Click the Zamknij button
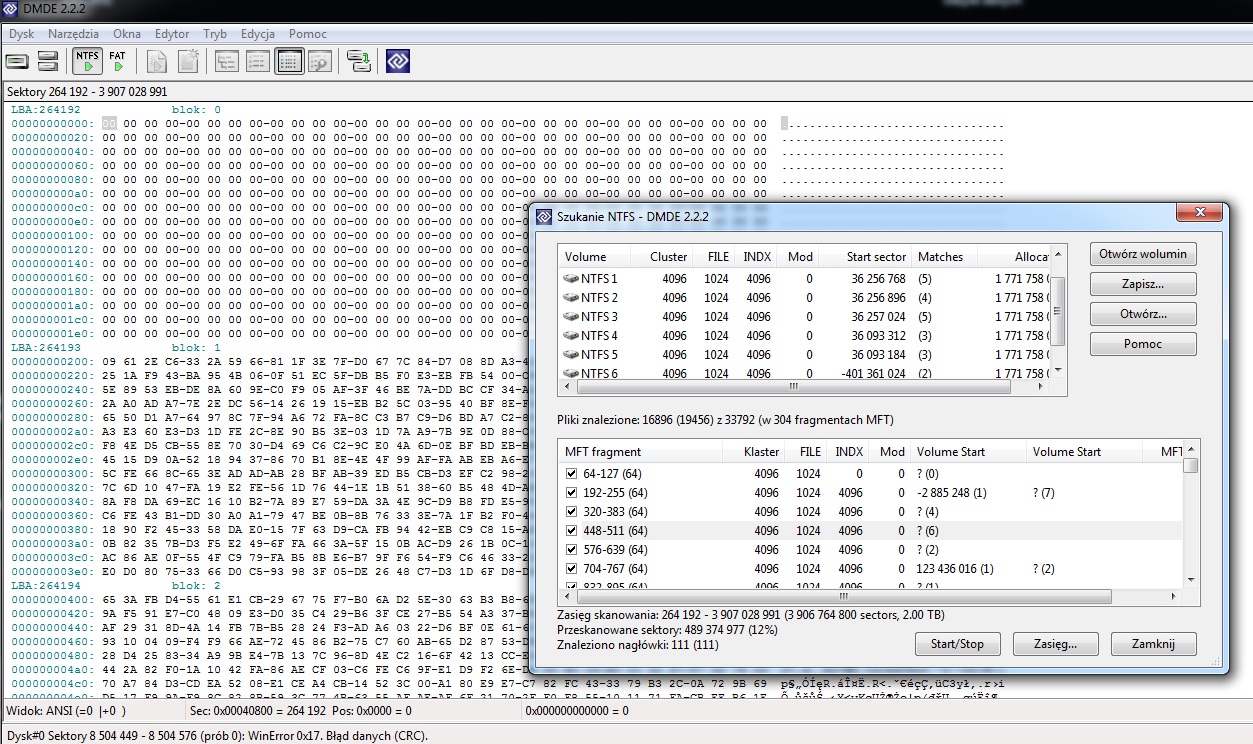The height and width of the screenshot is (744, 1253). [x=1154, y=644]
